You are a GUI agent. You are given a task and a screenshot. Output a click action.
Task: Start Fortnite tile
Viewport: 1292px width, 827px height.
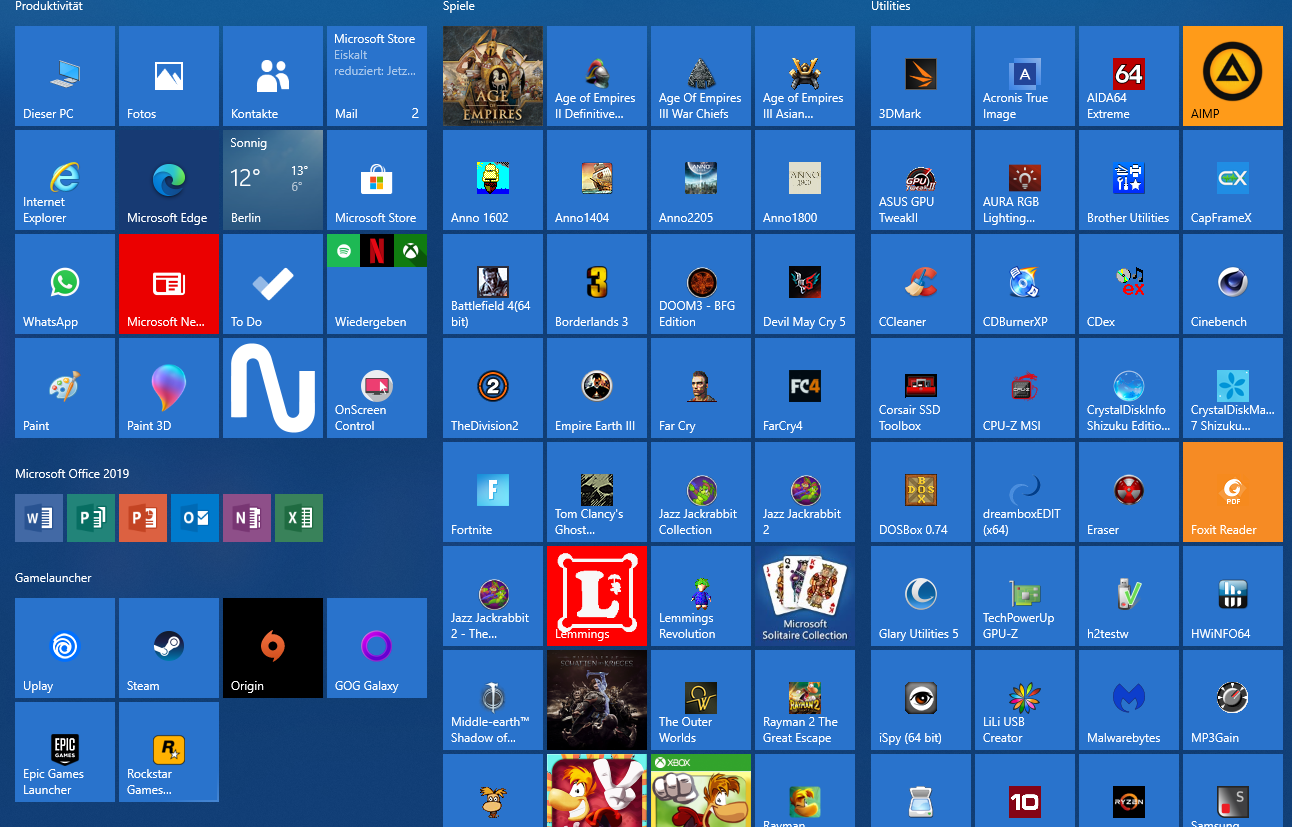(493, 492)
